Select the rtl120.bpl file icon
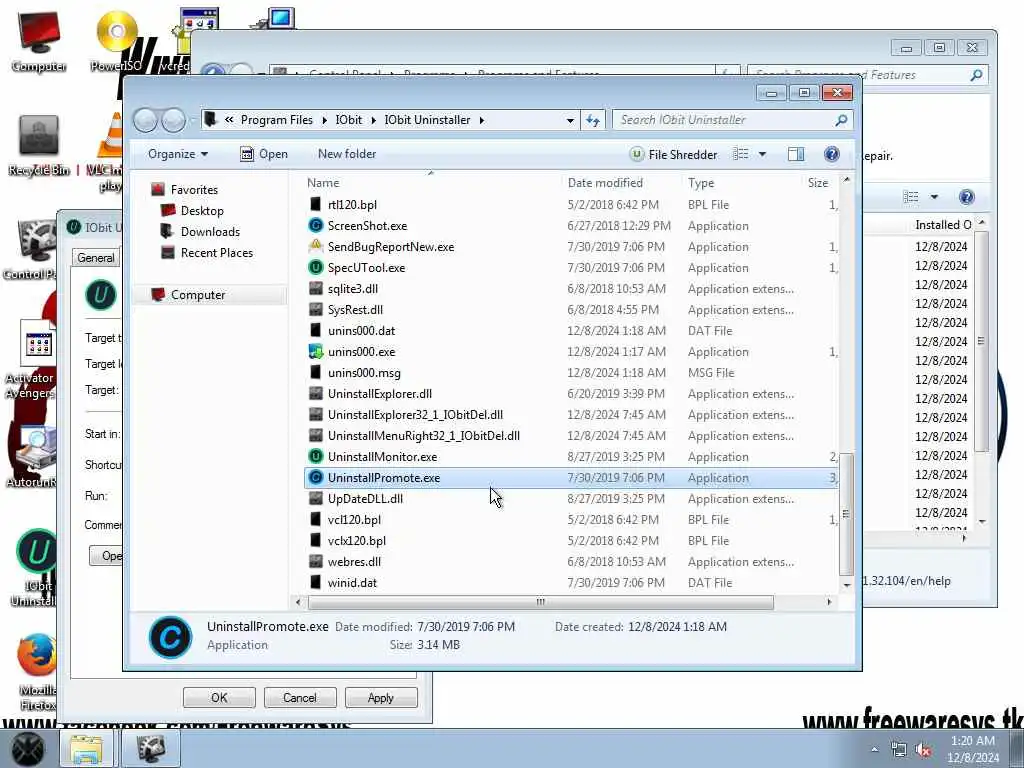The image size is (1024, 768). tap(315, 204)
